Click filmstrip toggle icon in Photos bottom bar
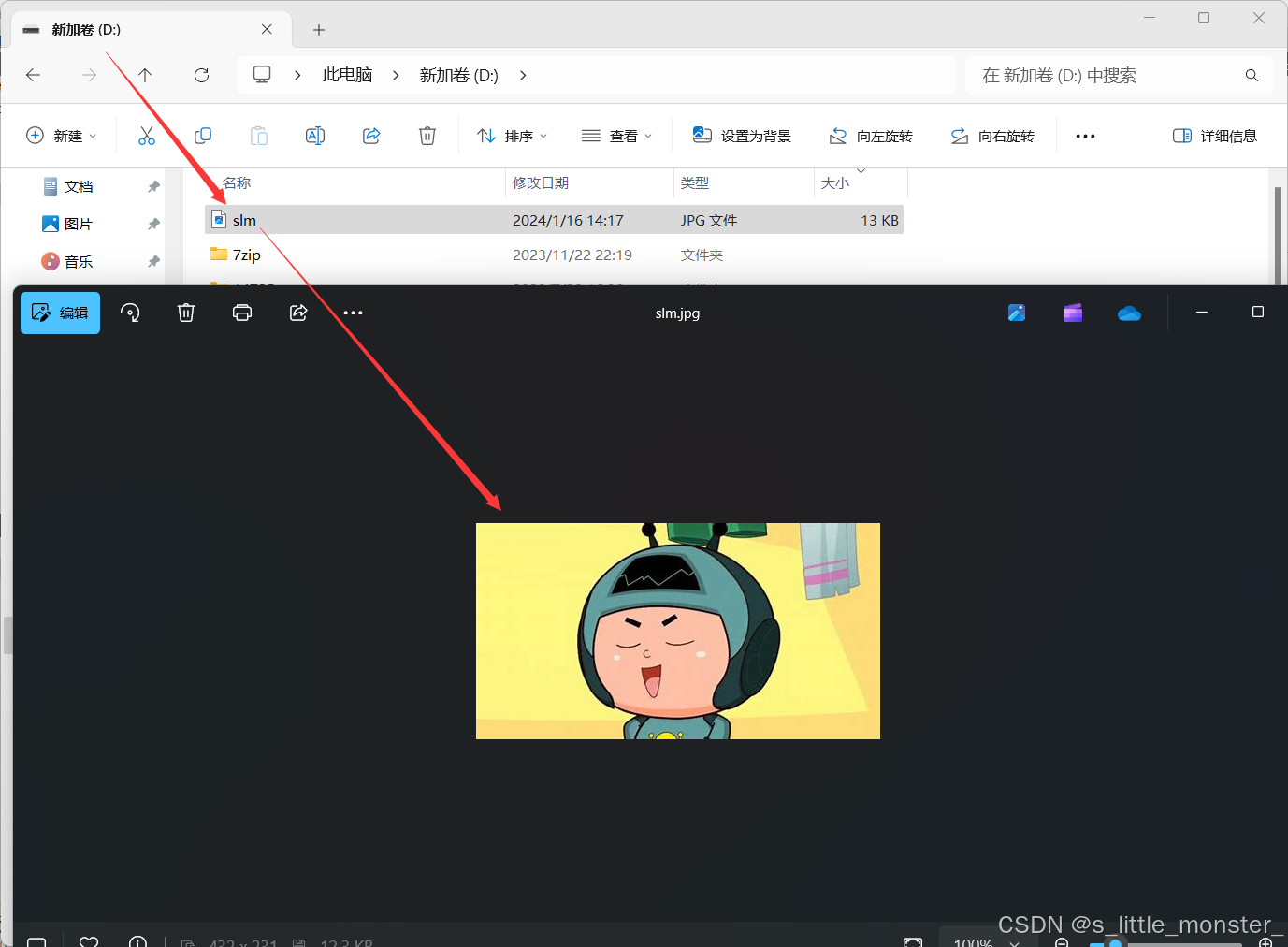 coord(36,941)
